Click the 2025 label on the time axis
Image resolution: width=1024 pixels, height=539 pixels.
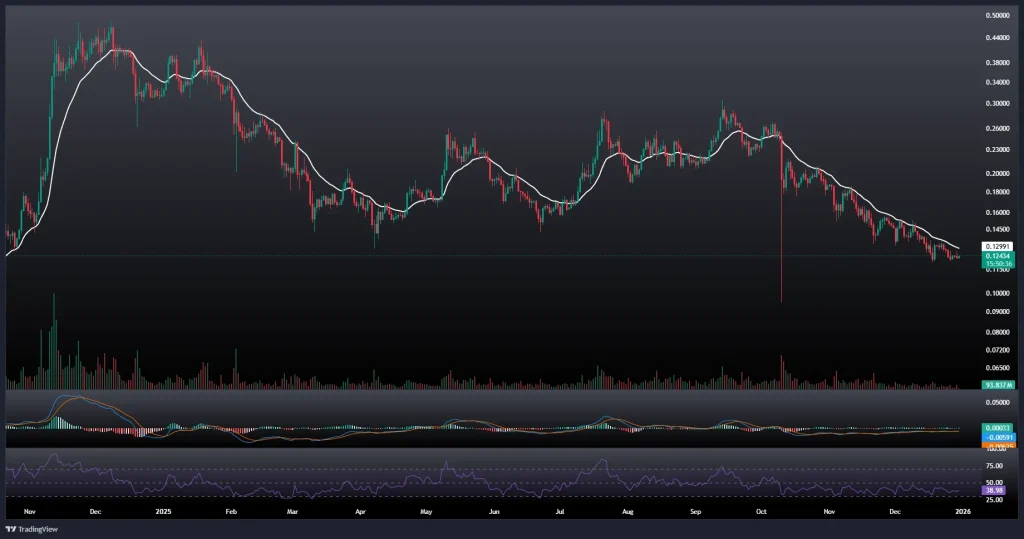[x=166, y=510]
